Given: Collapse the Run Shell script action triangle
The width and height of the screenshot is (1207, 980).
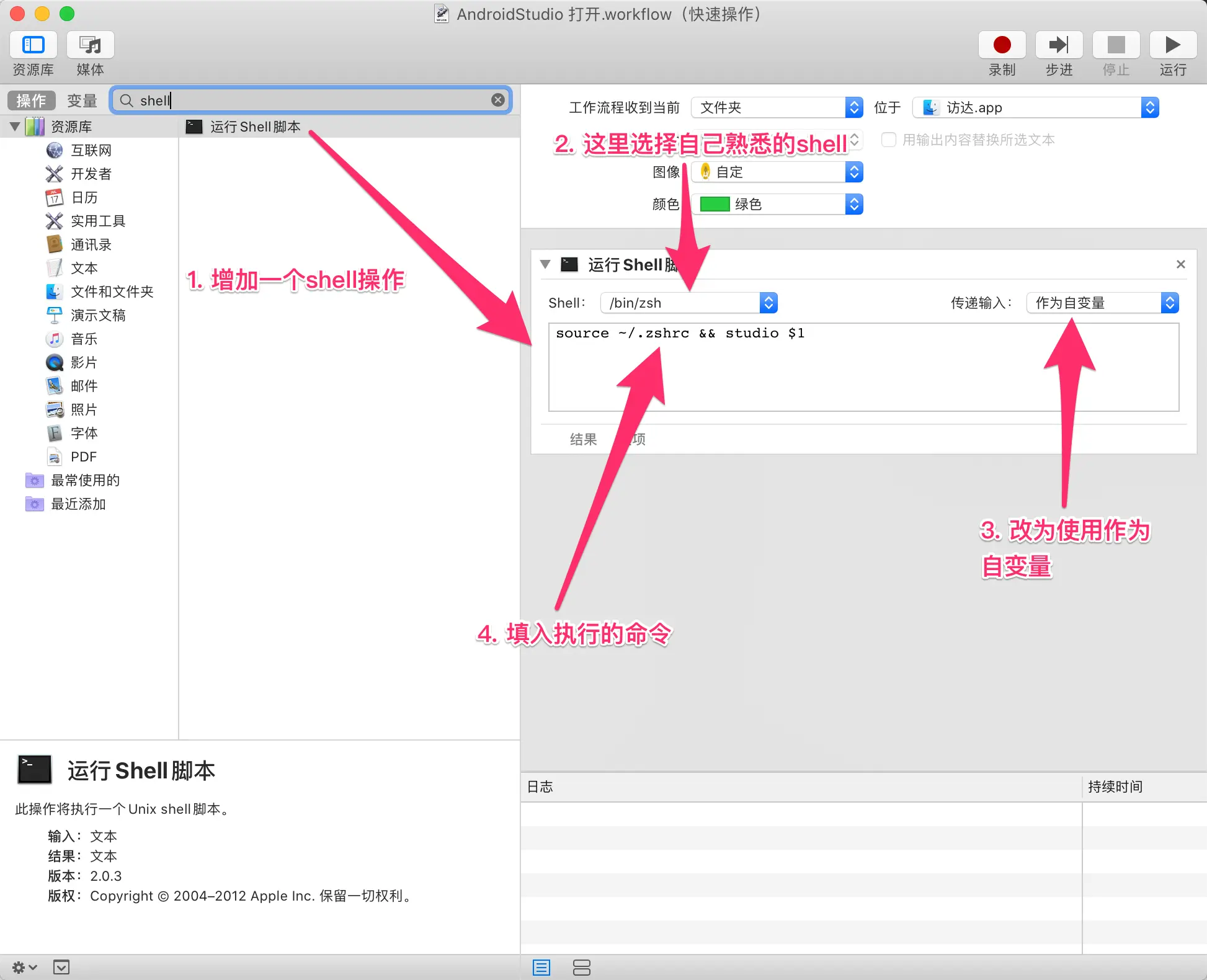Looking at the screenshot, I should [x=545, y=265].
